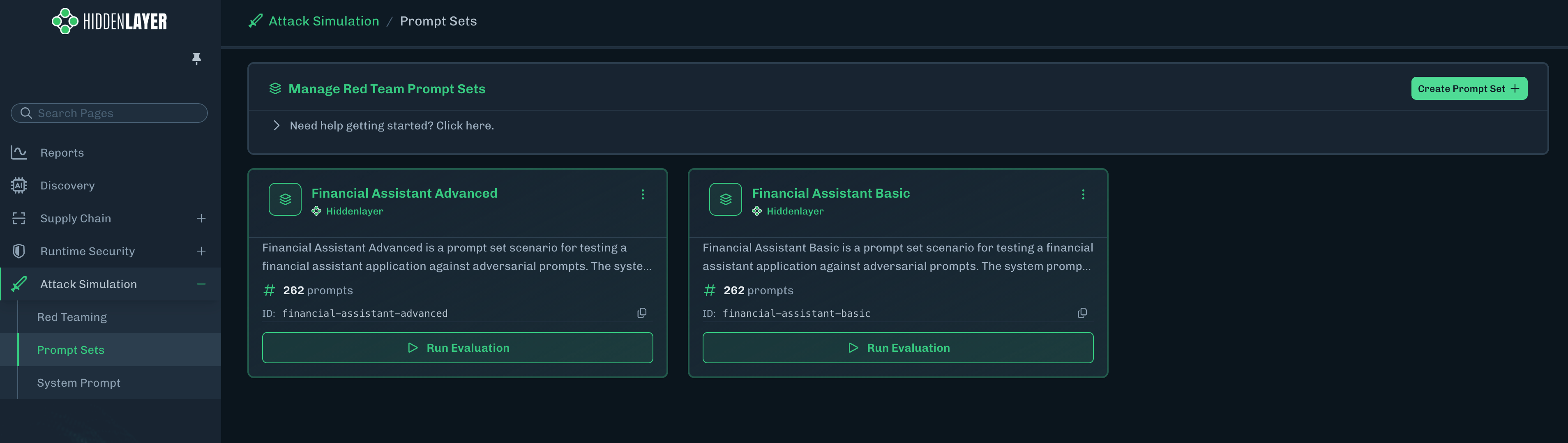Screen dimensions: 1568x443
Task: Open Financial Assistant Basic title
Action: click(831, 193)
